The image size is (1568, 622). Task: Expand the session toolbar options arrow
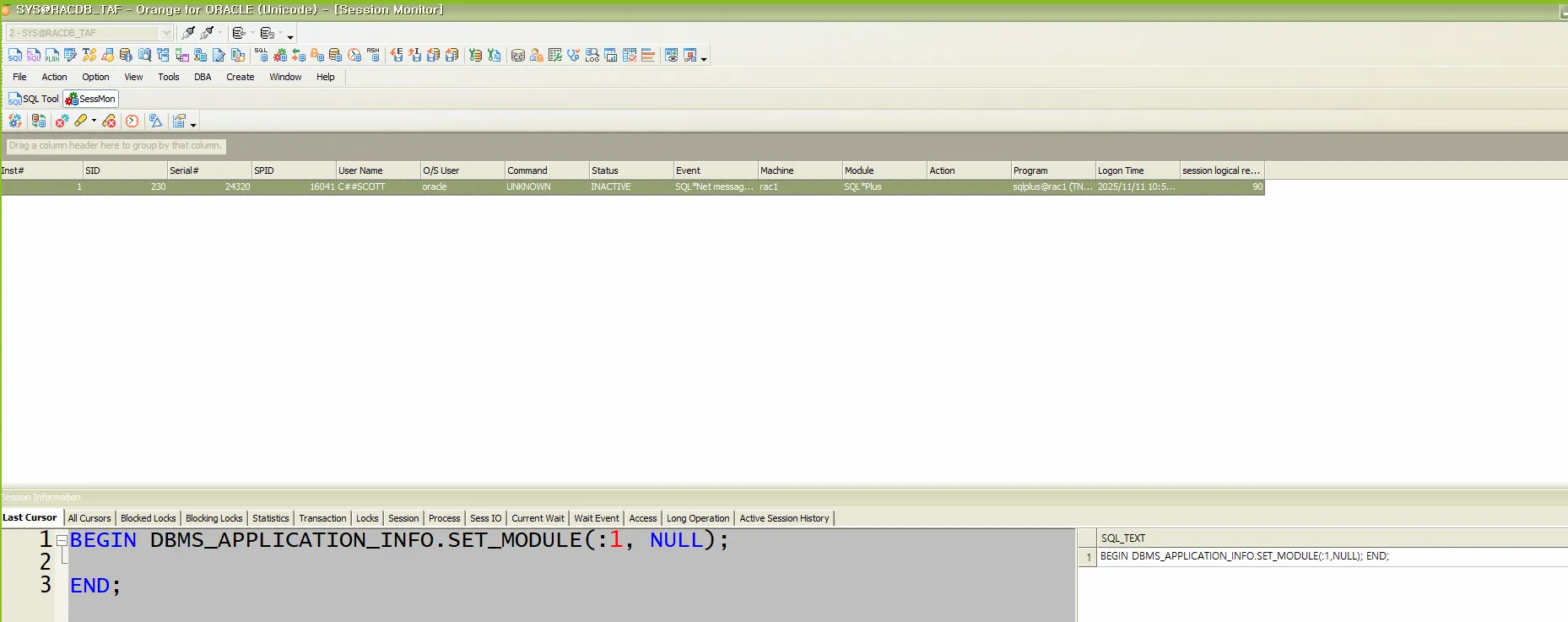click(193, 124)
